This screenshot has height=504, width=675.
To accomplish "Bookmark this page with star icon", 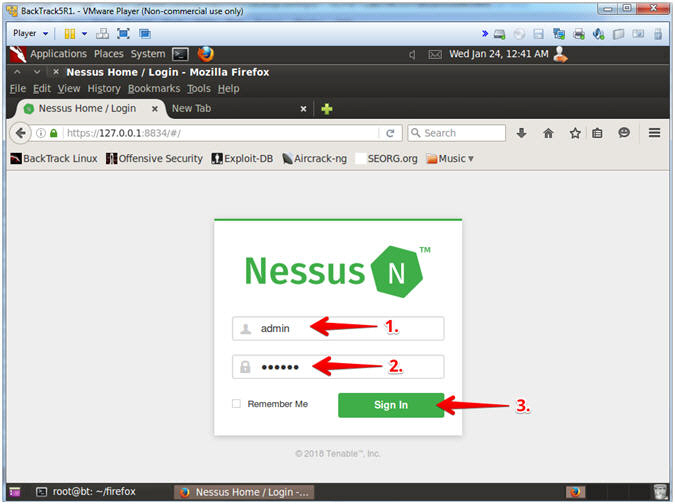I will pos(575,133).
